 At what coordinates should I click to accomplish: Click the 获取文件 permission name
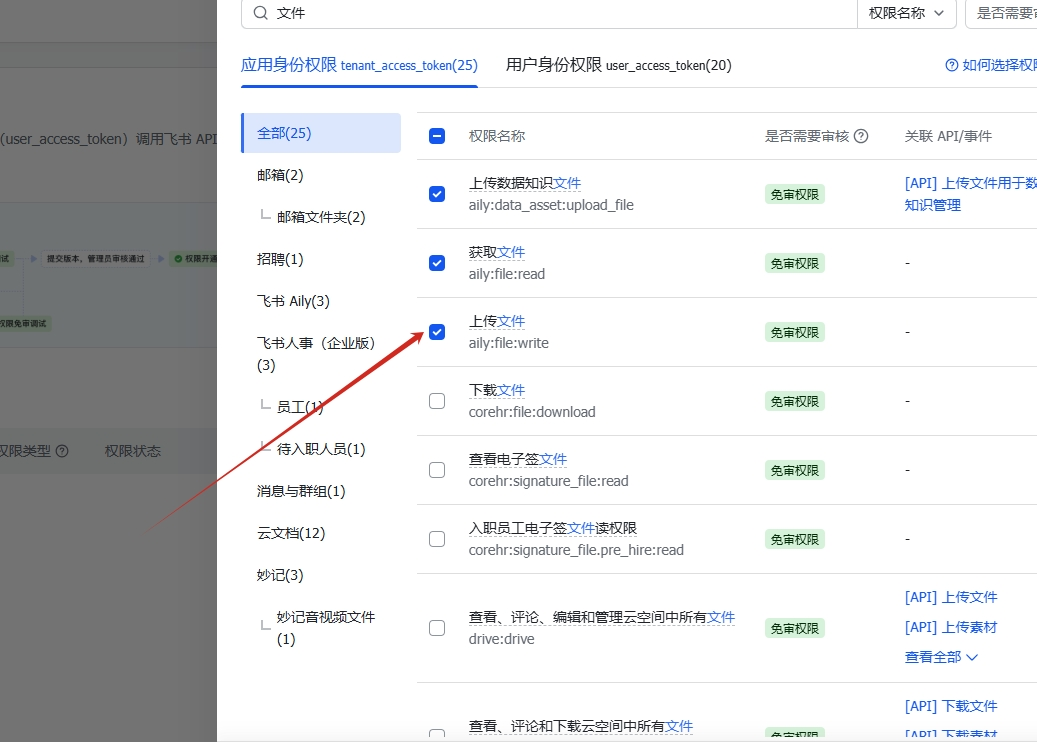tap(497, 252)
